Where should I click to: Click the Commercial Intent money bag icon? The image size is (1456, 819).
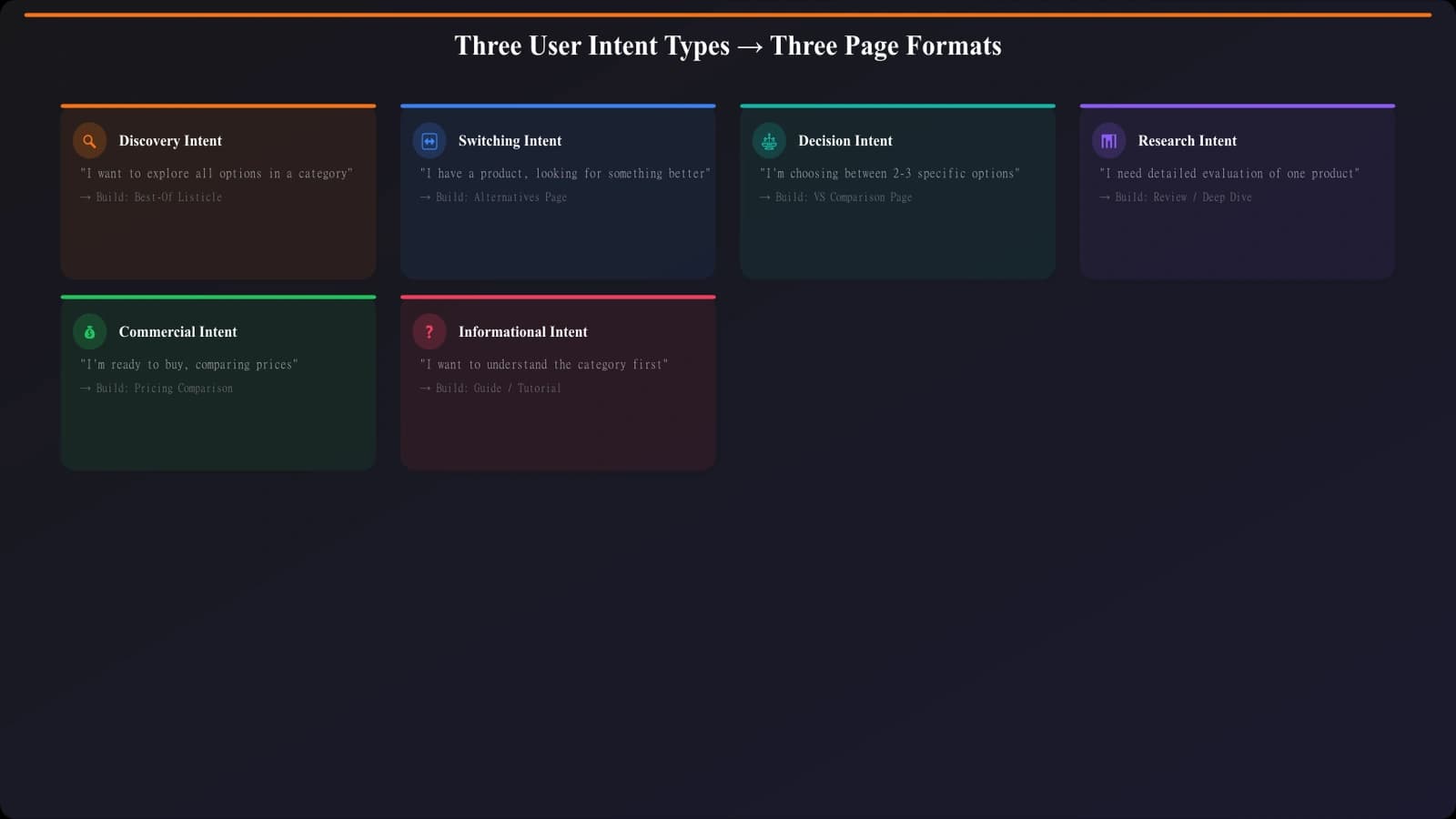pyautogui.click(x=88, y=331)
